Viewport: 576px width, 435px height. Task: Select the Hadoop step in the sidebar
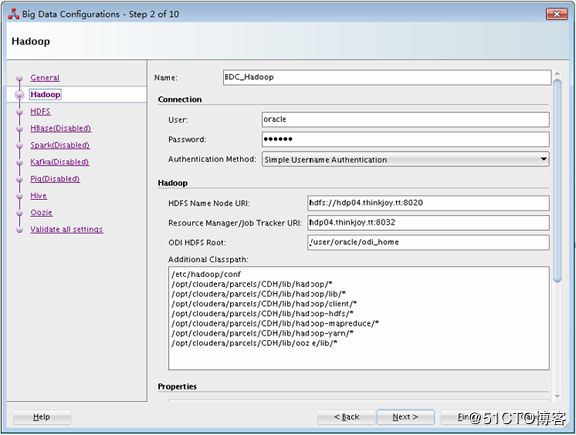45,94
